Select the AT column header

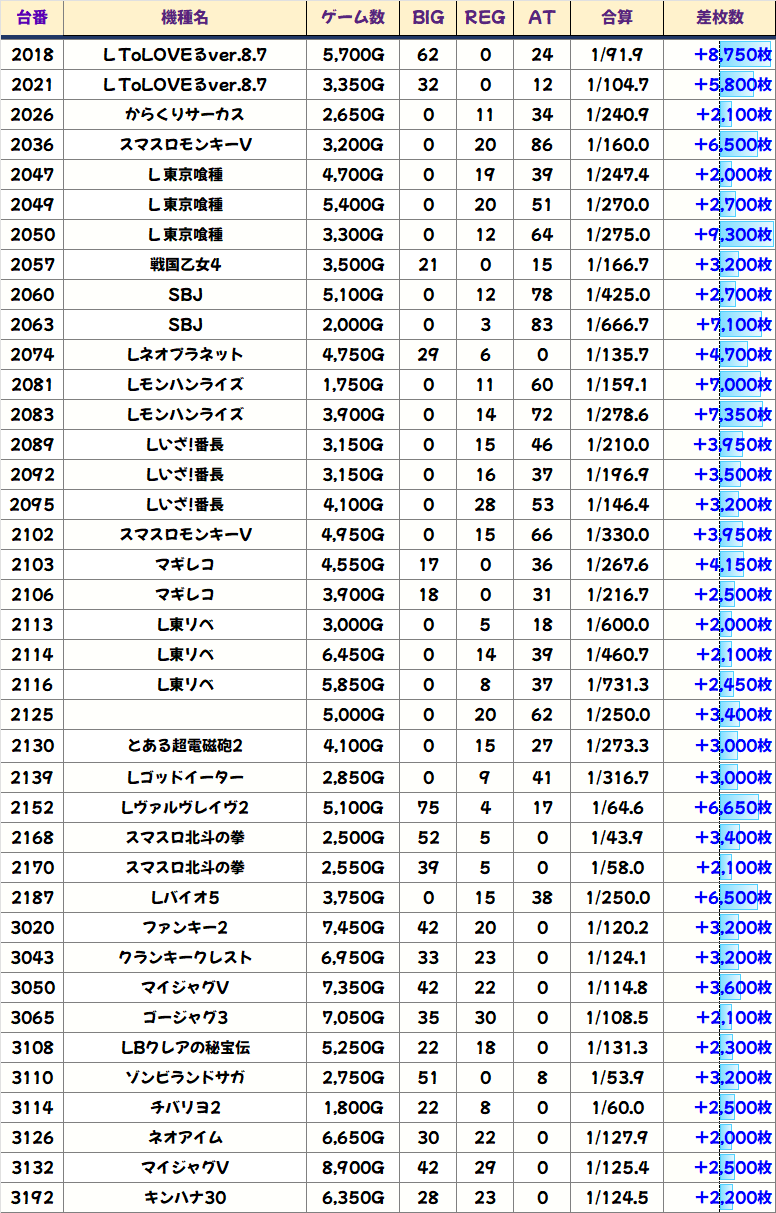[541, 18]
